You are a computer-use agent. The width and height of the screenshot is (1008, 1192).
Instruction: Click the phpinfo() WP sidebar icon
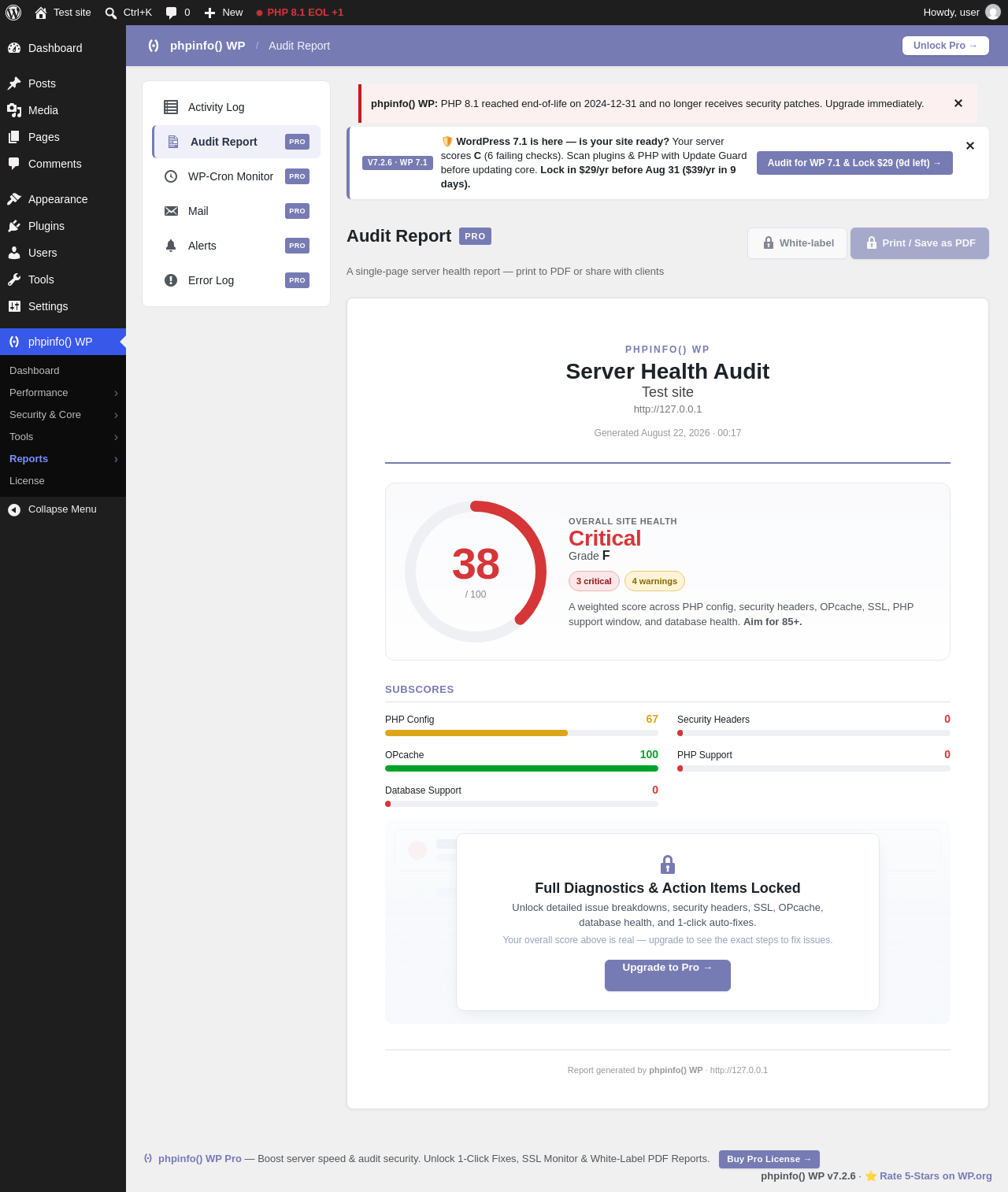[14, 342]
